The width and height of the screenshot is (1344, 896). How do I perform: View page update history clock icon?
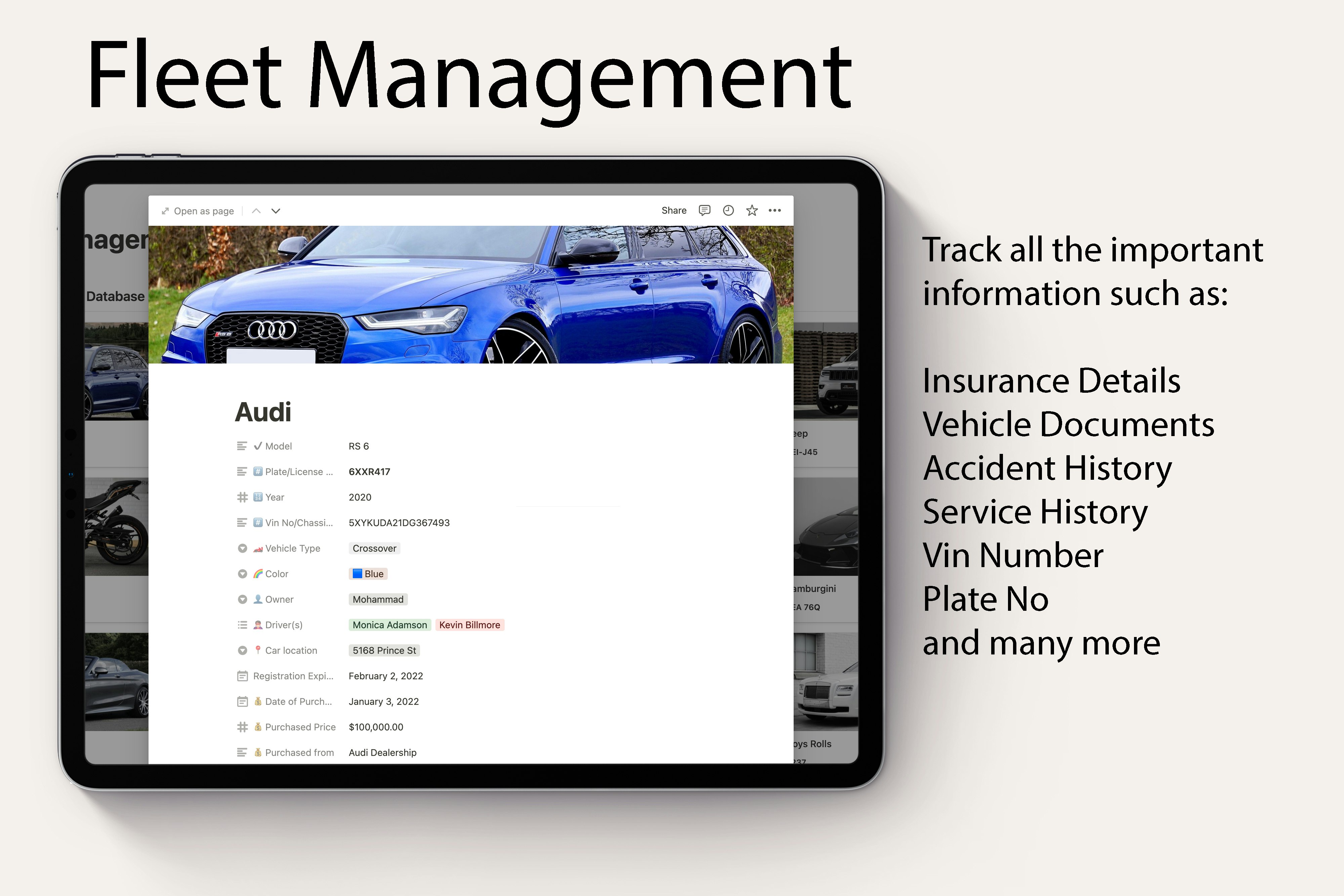click(728, 210)
